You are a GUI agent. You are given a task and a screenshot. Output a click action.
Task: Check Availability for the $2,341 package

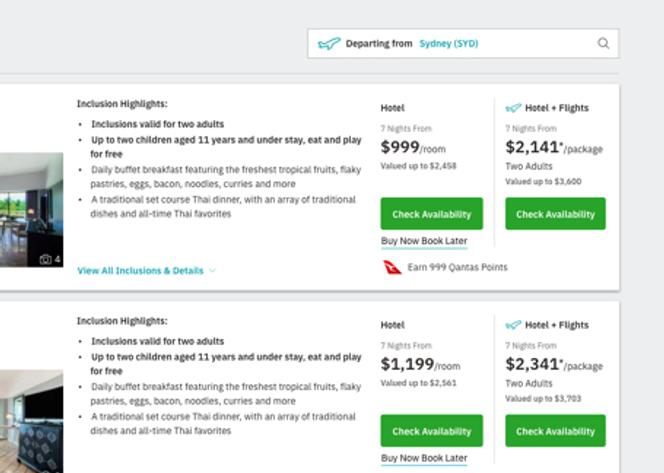point(555,431)
